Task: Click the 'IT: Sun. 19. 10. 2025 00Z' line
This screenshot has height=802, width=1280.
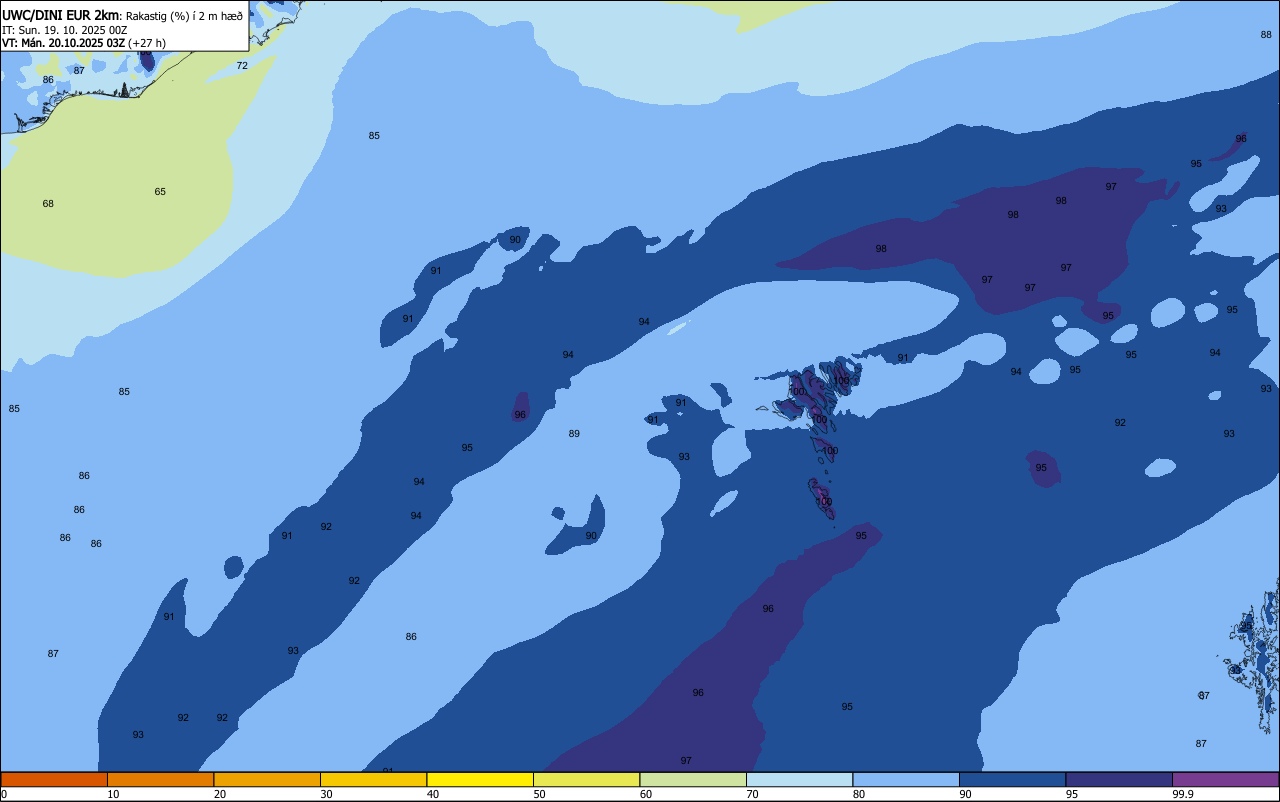Action: [64, 30]
